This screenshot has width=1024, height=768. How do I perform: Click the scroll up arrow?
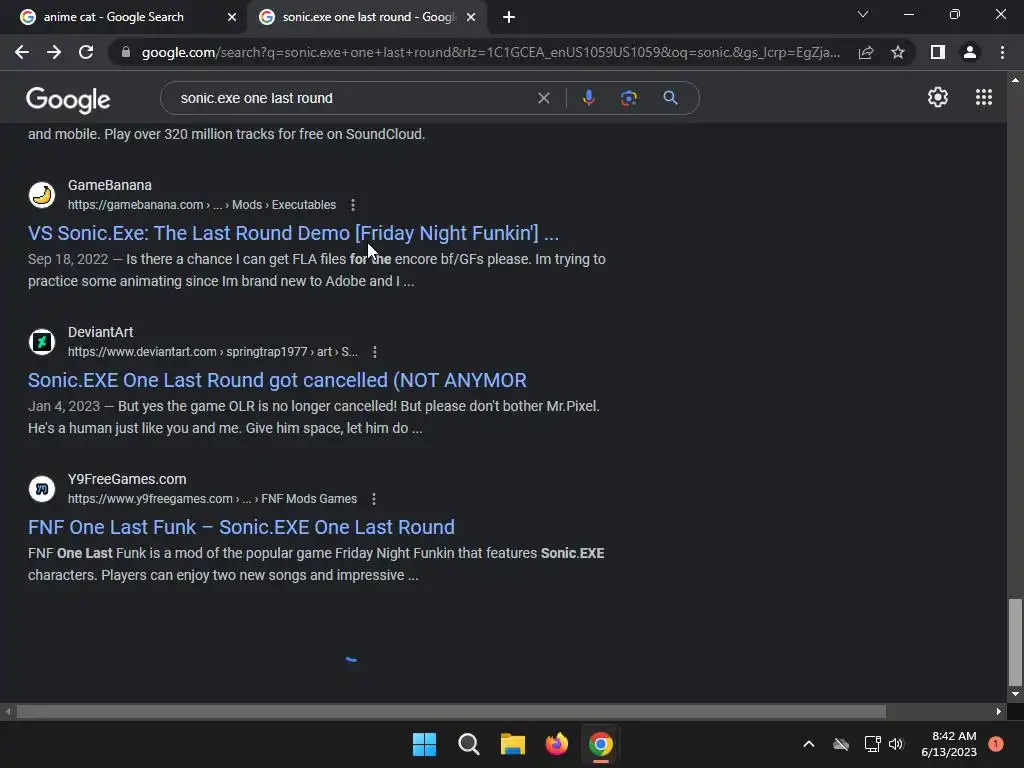point(1015,80)
